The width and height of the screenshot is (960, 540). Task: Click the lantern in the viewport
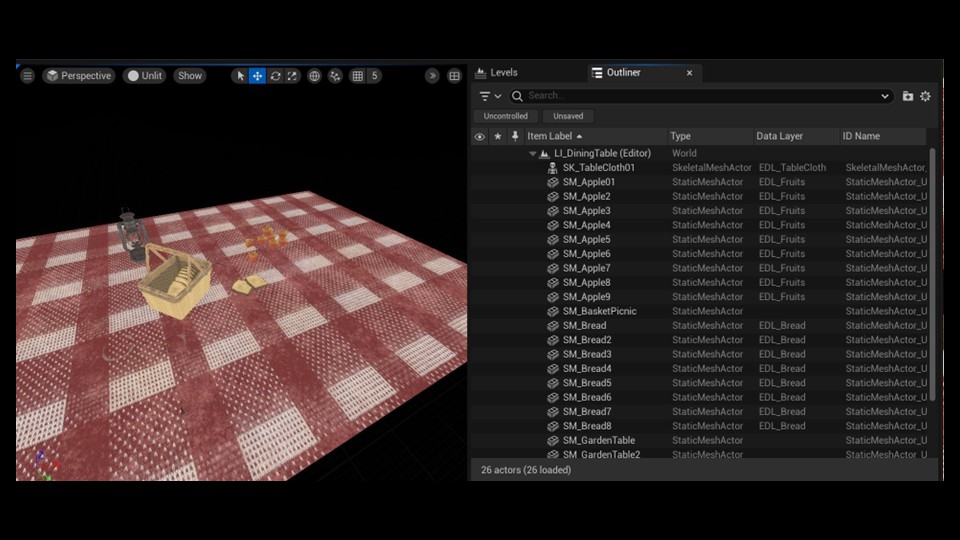[x=131, y=234]
